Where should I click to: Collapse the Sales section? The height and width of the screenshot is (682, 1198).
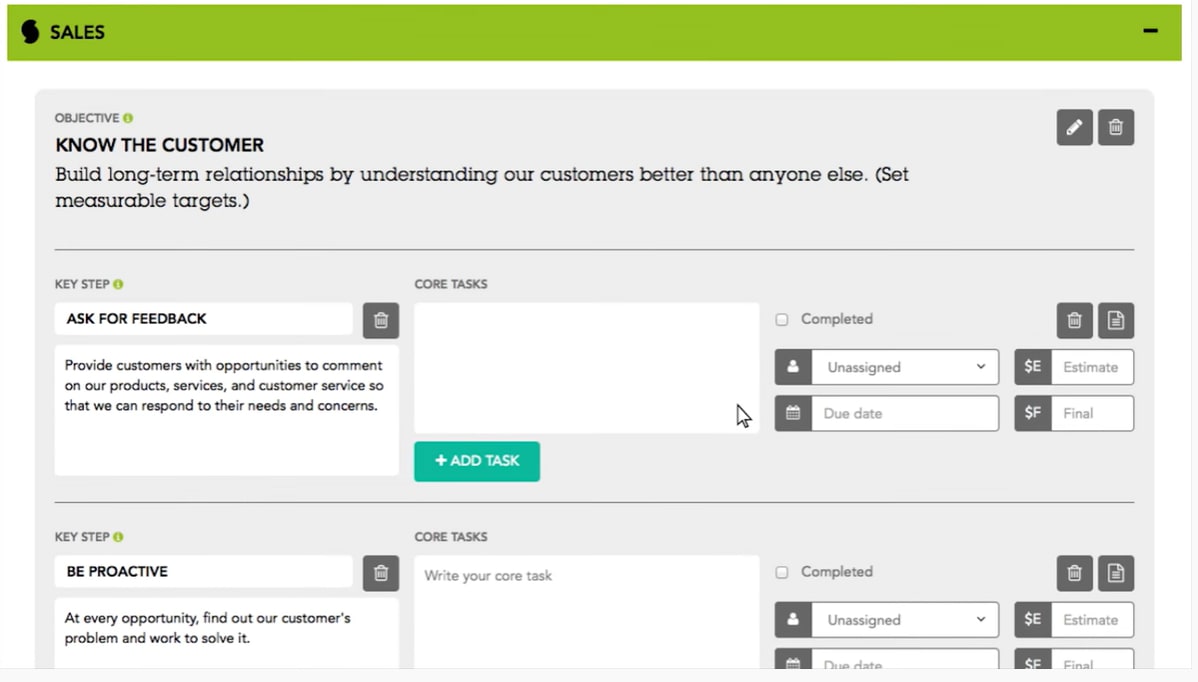[1151, 31]
